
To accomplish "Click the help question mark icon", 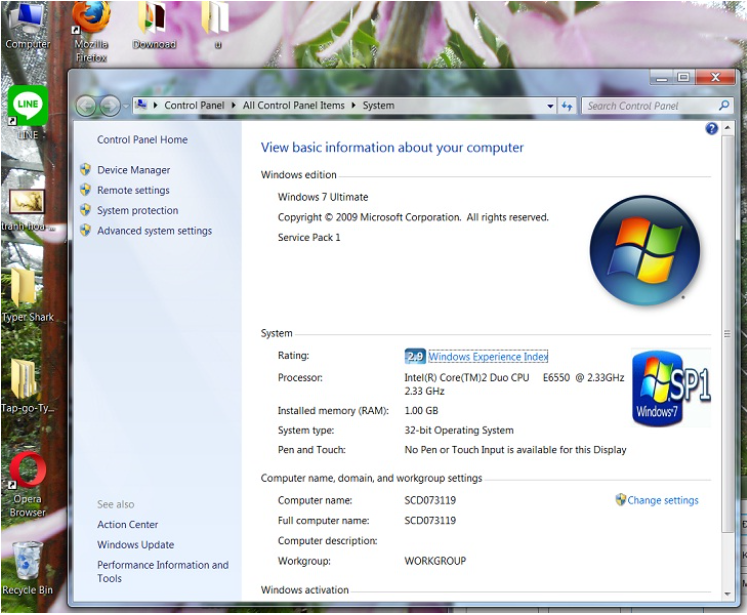I will [711, 129].
